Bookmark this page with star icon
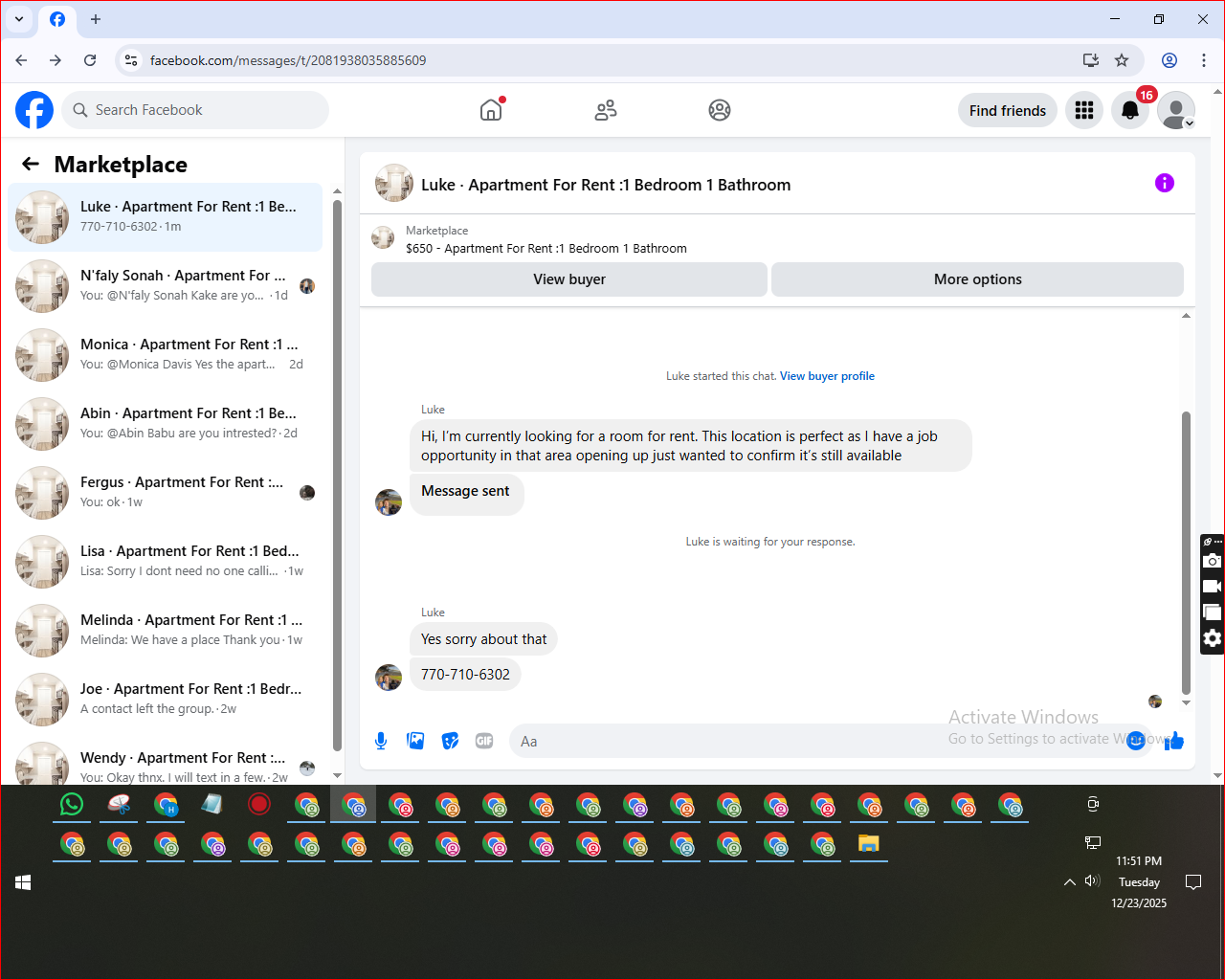The image size is (1225, 980). pyautogui.click(x=1122, y=60)
